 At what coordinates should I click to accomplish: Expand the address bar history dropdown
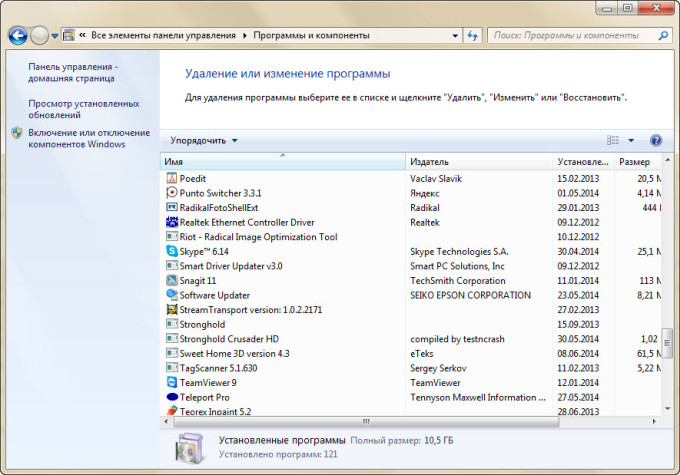point(455,36)
